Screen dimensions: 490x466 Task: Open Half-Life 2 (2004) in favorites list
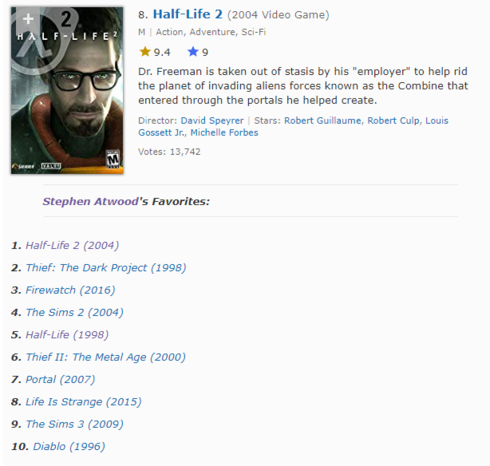(72, 246)
